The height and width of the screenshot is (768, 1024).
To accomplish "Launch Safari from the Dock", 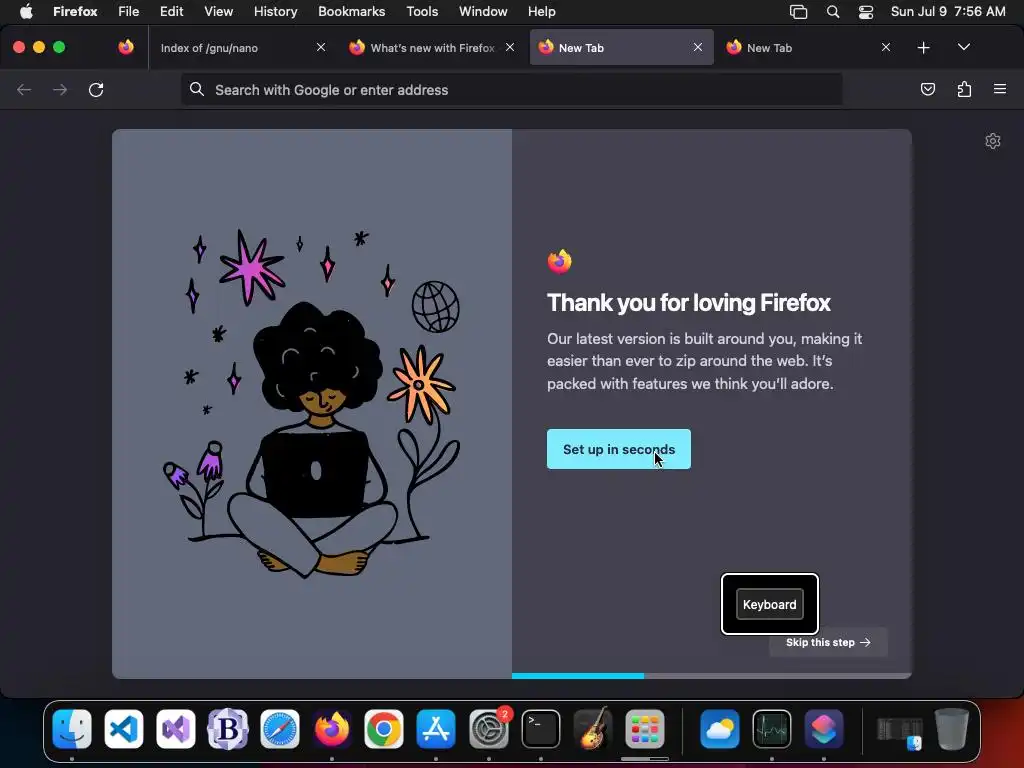I will tap(280, 729).
